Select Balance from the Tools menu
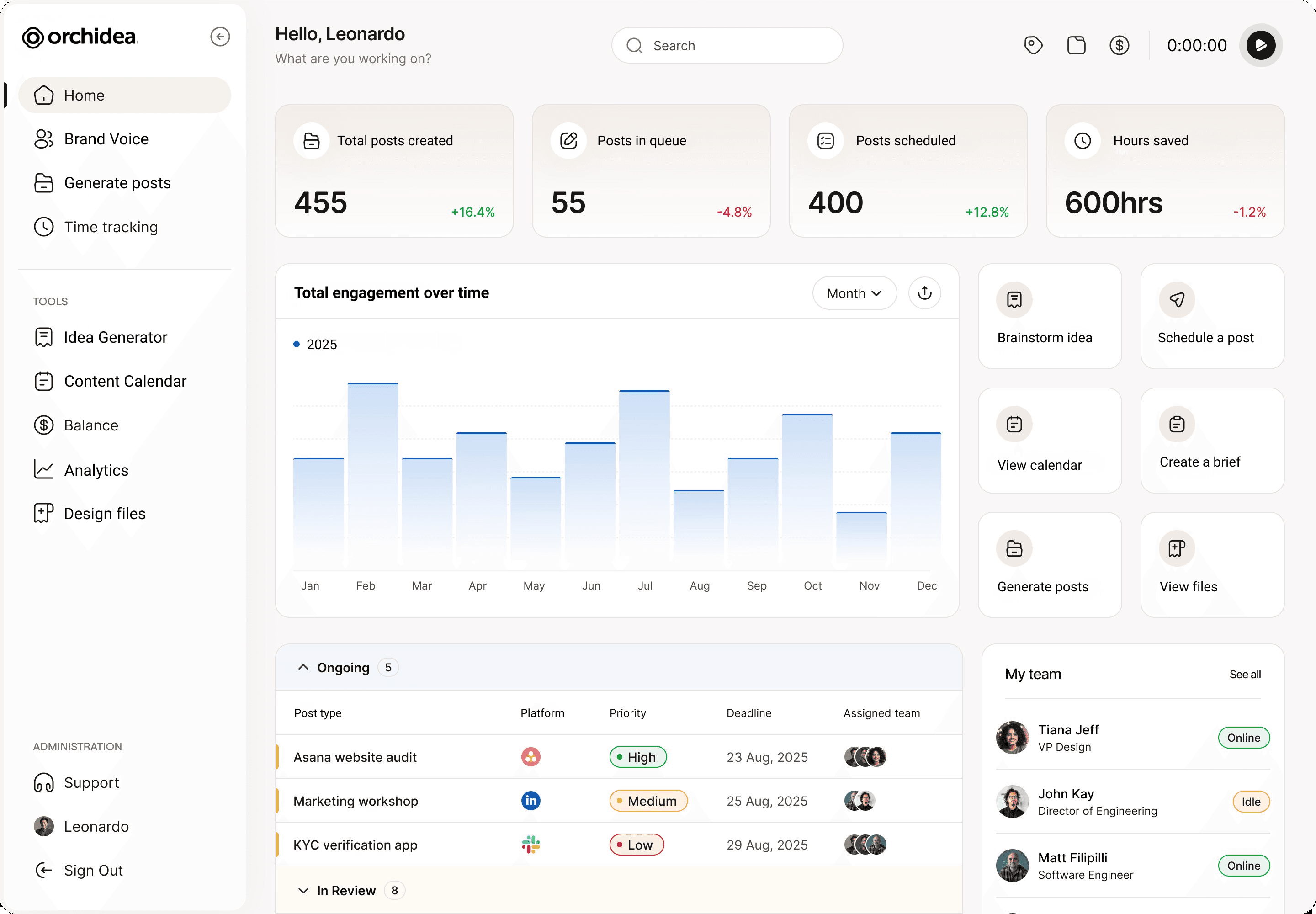The height and width of the screenshot is (914, 1316). (x=92, y=425)
